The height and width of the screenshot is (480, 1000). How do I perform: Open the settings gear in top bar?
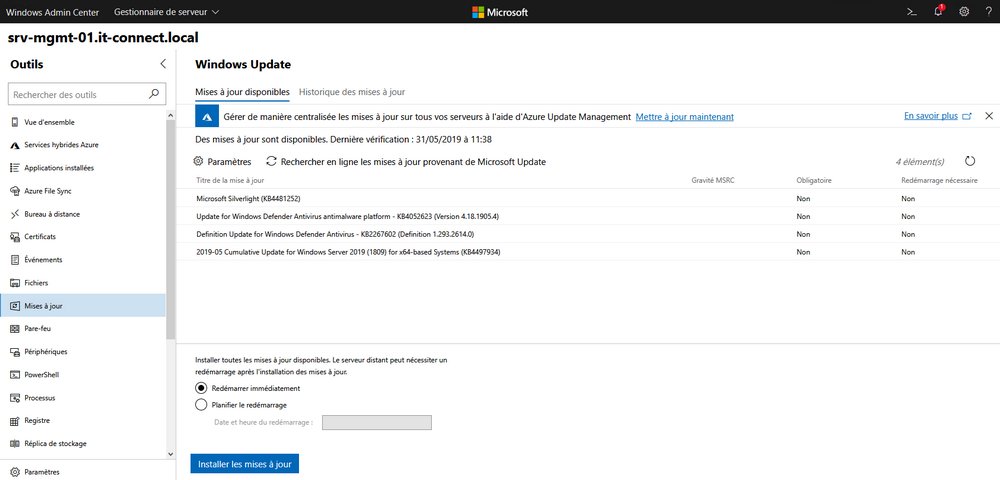pos(964,12)
